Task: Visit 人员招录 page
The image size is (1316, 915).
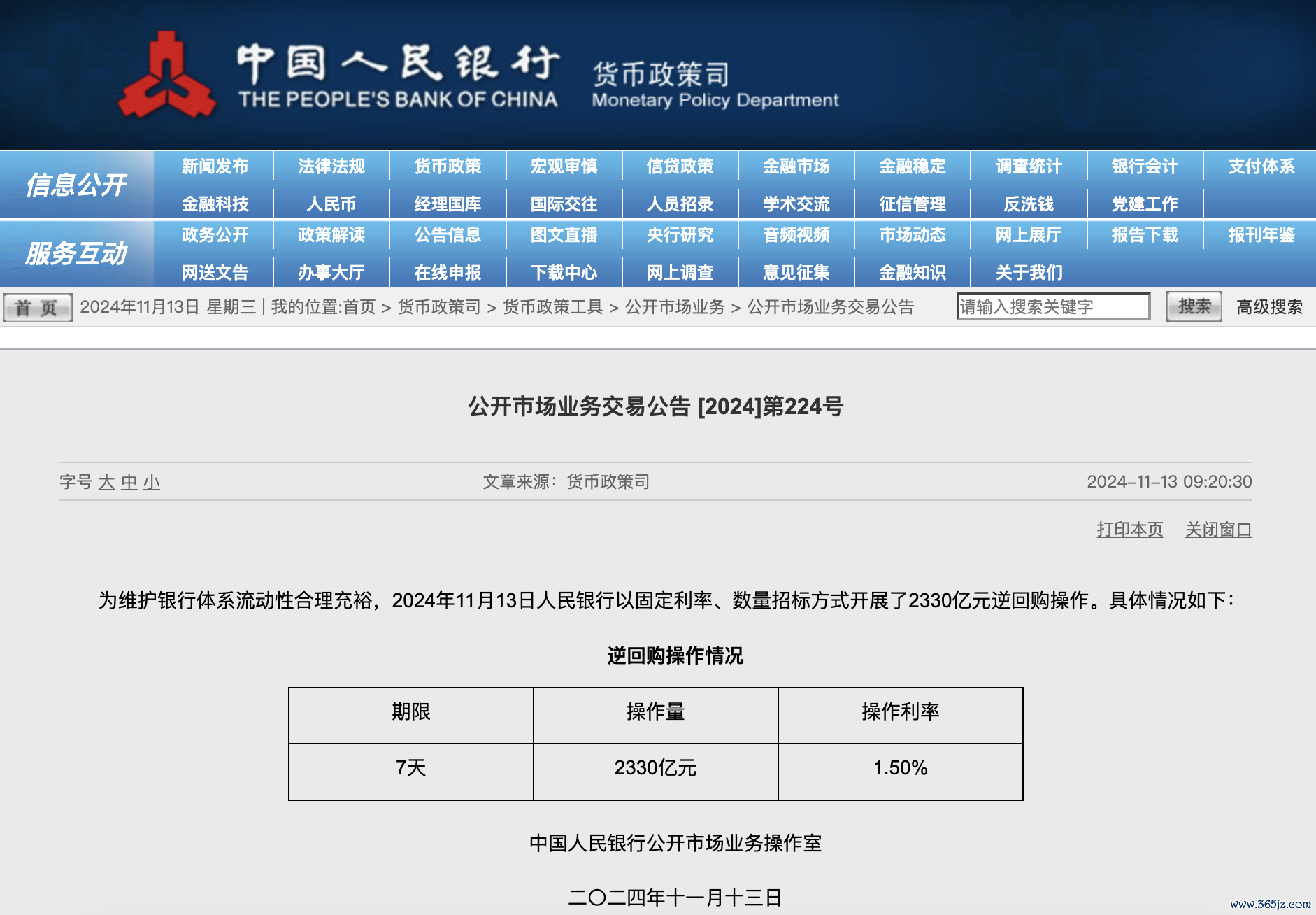Action: click(680, 204)
